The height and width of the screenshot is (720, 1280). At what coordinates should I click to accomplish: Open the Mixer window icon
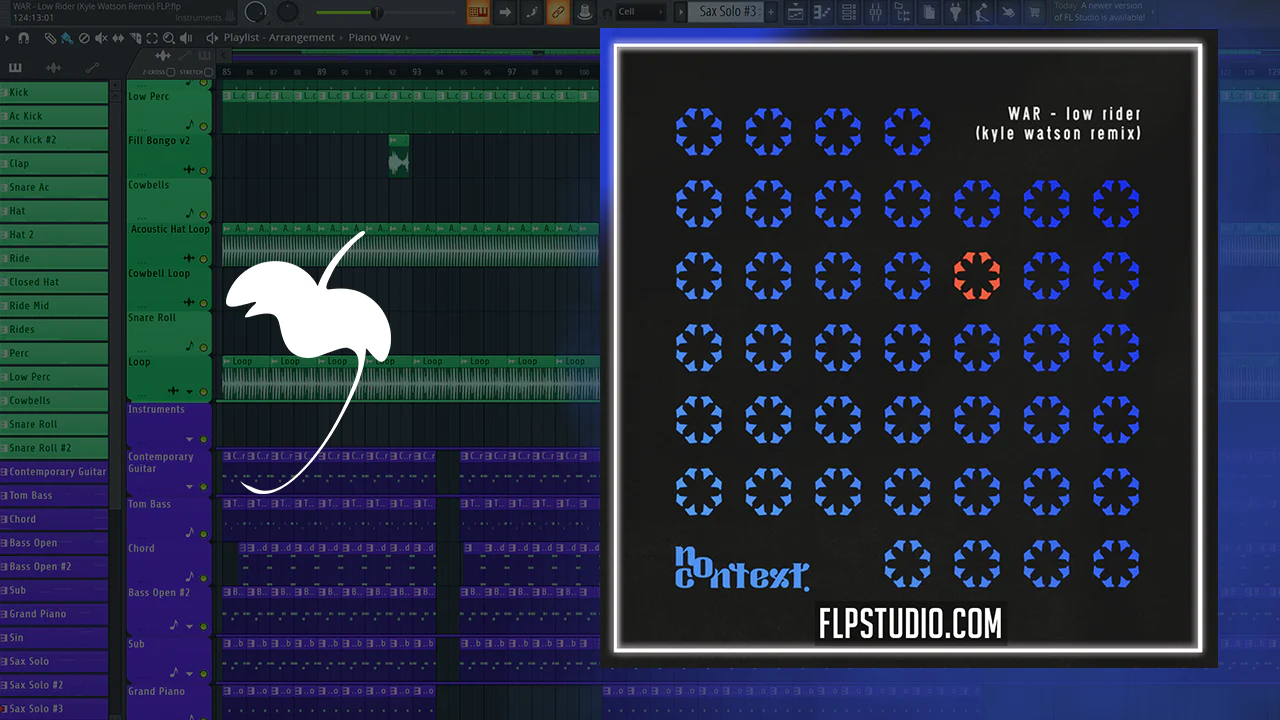click(x=875, y=12)
